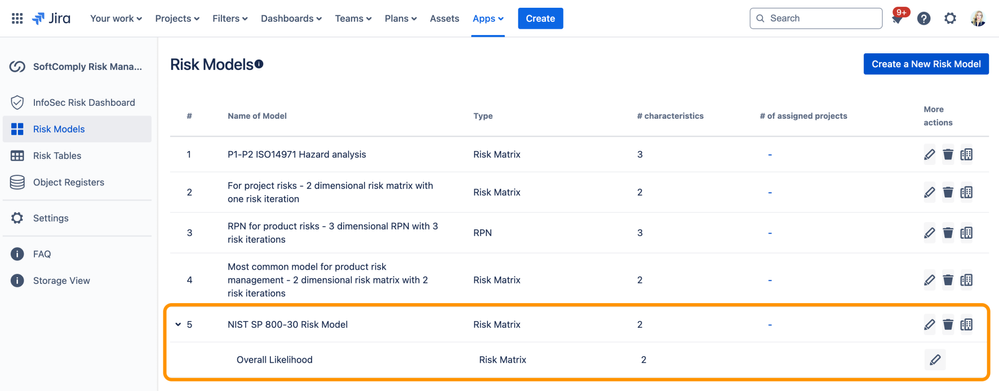The image size is (999, 391).
Task: Edit the P1-P2 ISO14971 Hazard analysis model
Action: [x=930, y=155]
